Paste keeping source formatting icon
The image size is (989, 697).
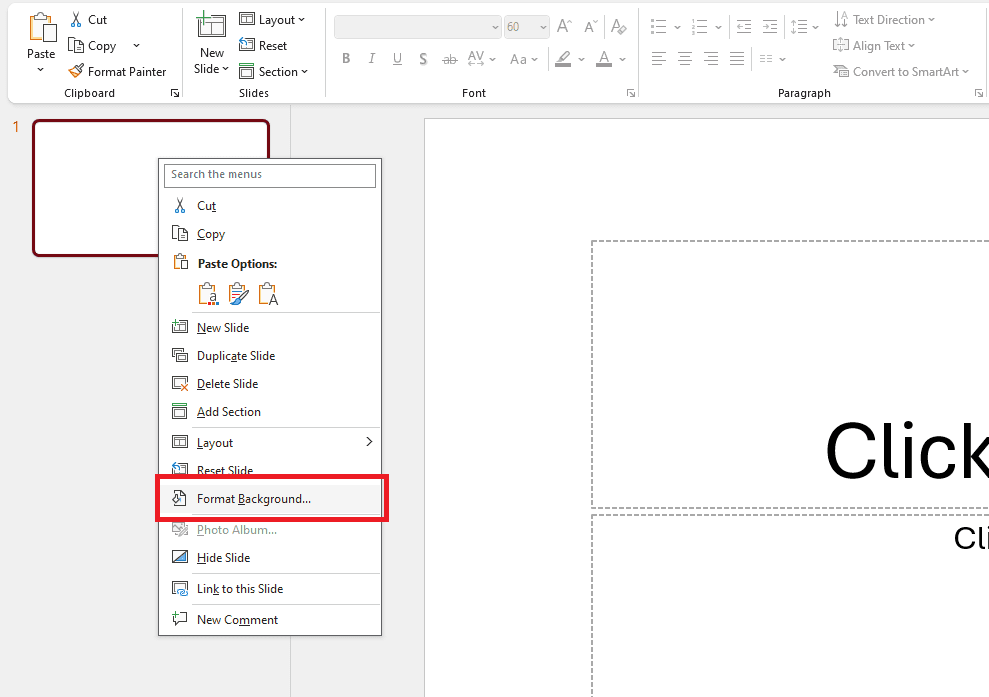click(238, 294)
